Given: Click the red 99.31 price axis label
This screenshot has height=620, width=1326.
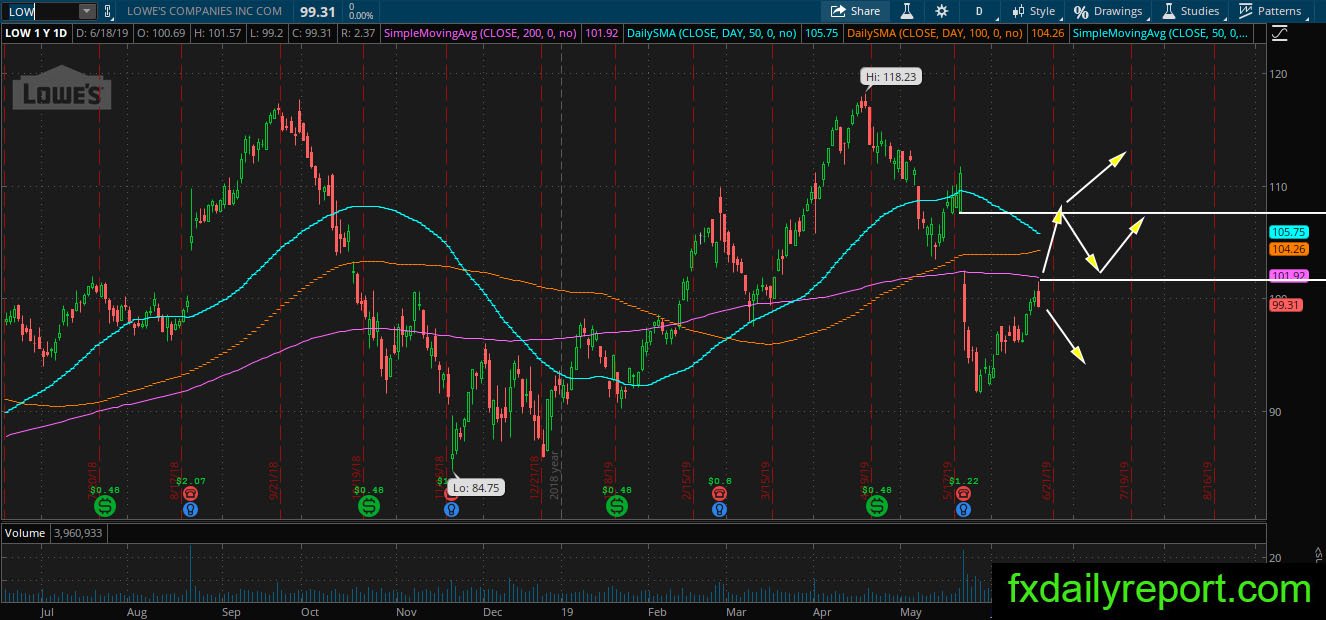Looking at the screenshot, I should click(1286, 306).
